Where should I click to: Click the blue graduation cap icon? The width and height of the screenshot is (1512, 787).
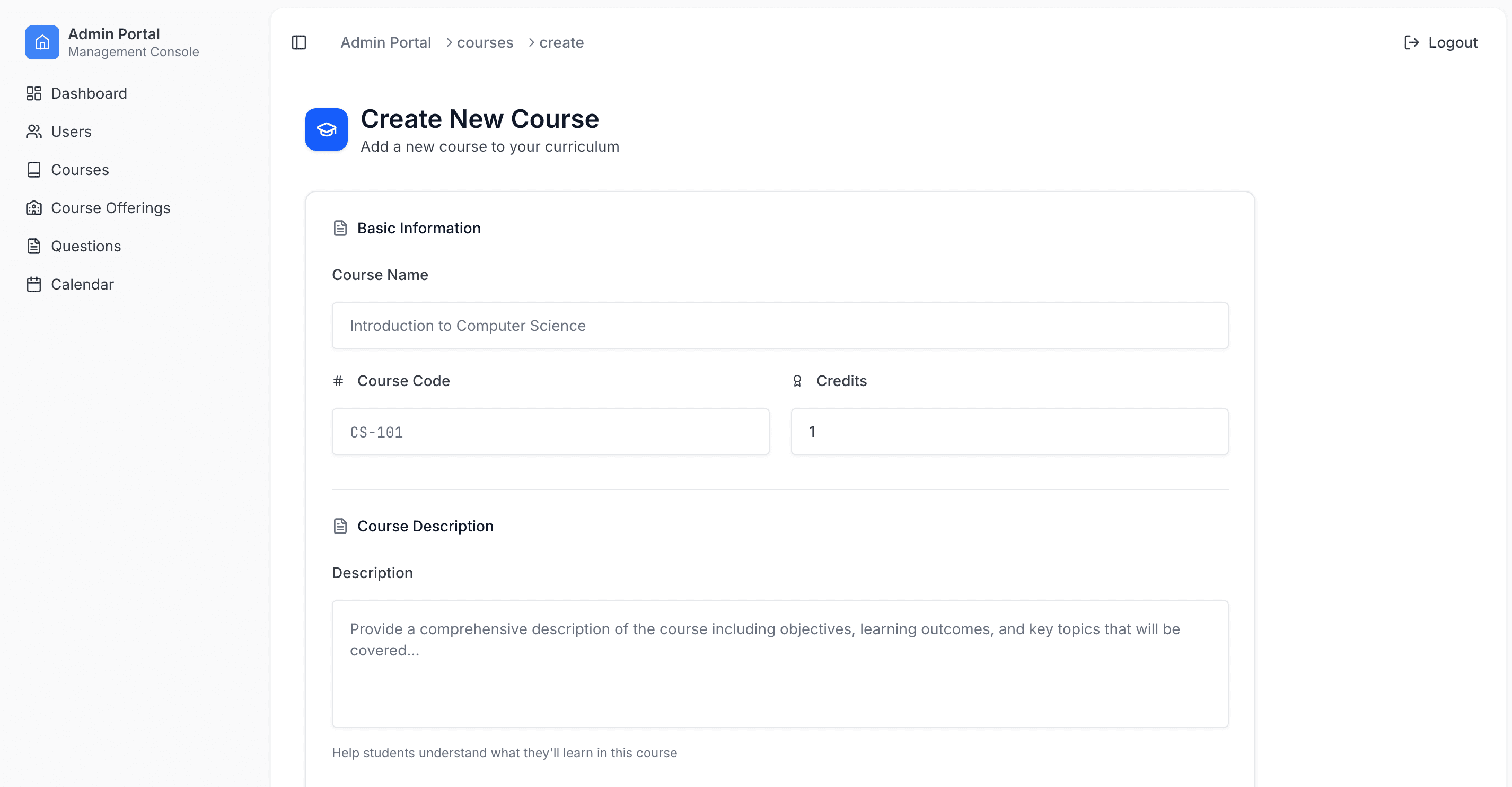pyautogui.click(x=327, y=129)
